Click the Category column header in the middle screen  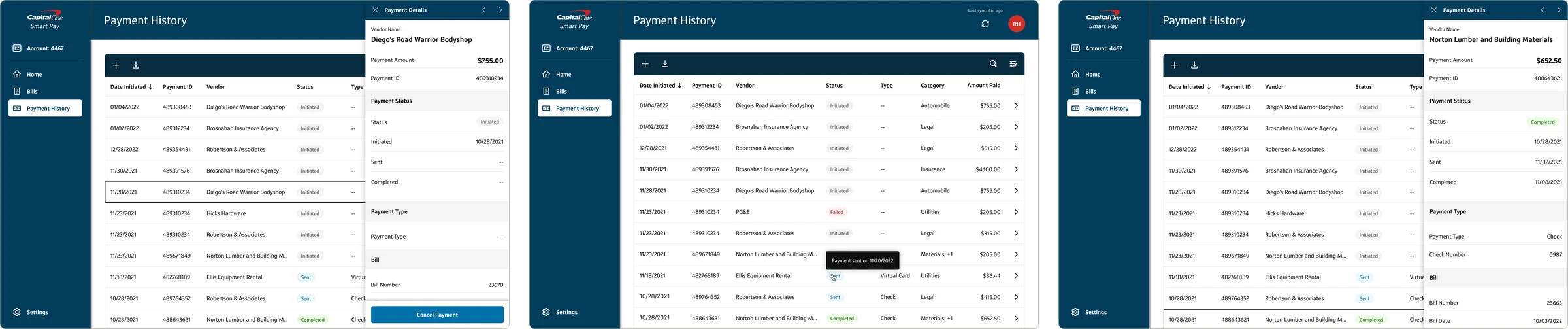[x=932, y=85]
